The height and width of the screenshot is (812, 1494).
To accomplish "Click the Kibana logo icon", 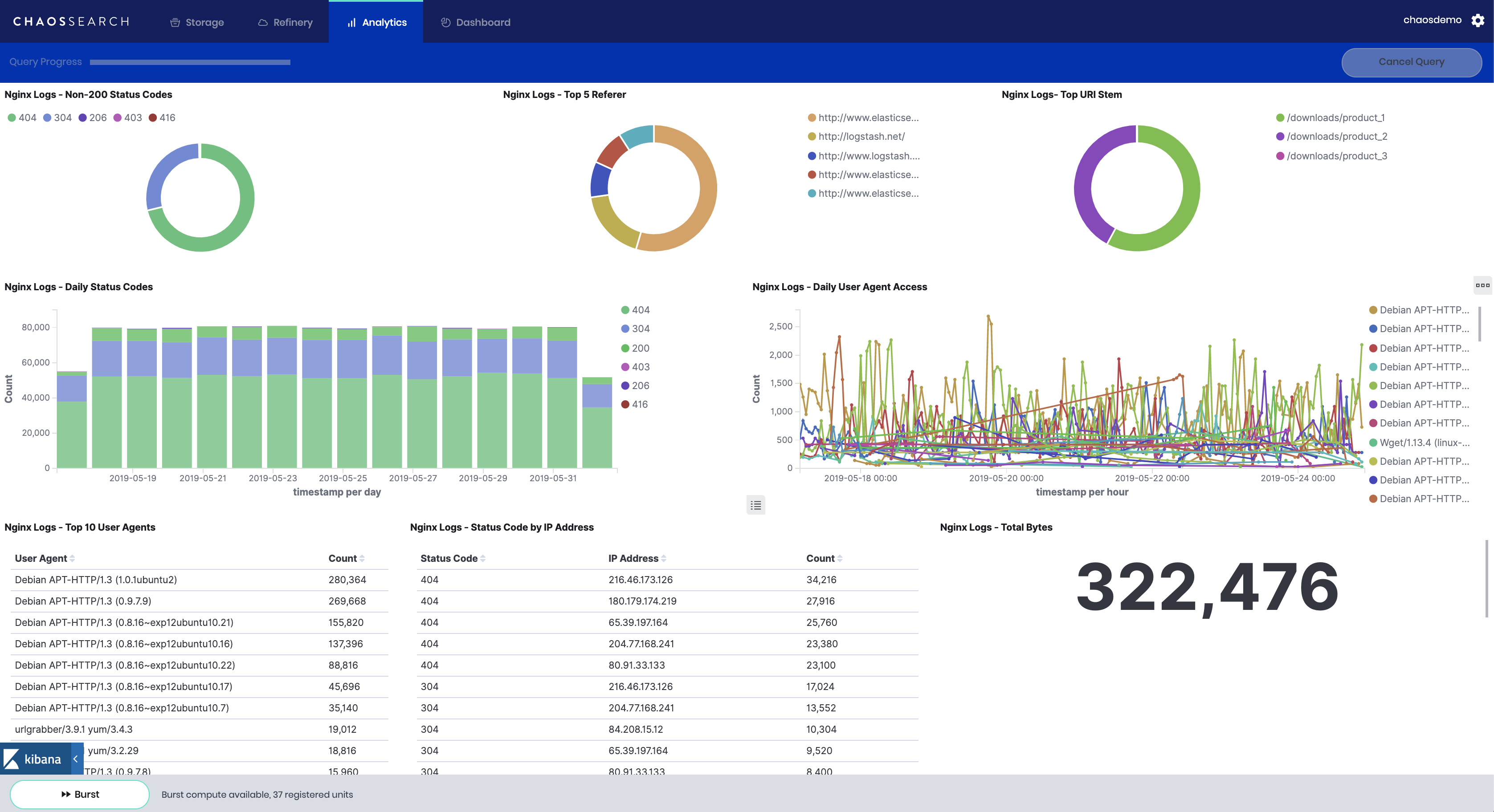I will (x=12, y=759).
